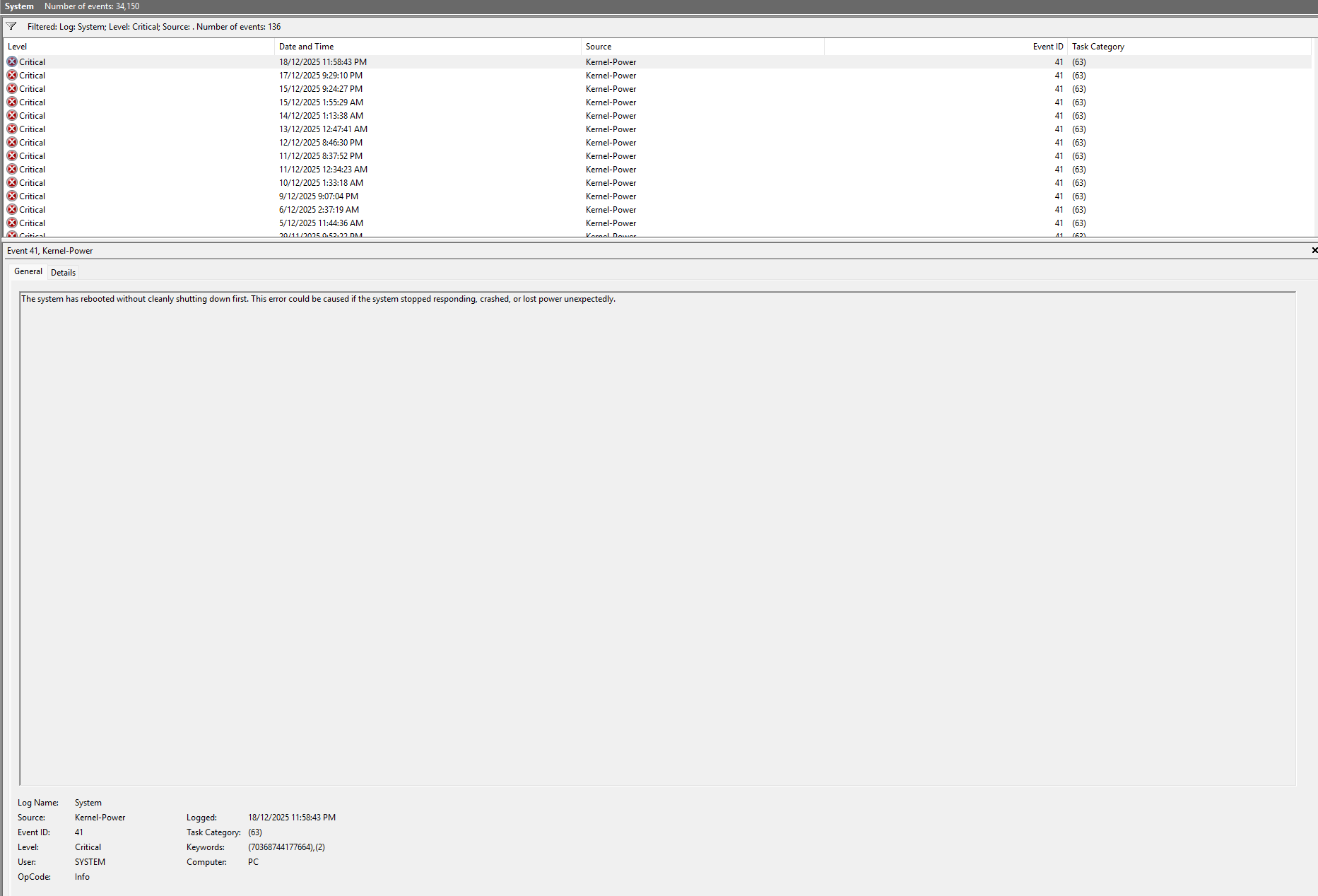Image resolution: width=1318 pixels, height=896 pixels.
Task: Click Critical error icon on 9/12/2025 row
Action: coord(12,196)
